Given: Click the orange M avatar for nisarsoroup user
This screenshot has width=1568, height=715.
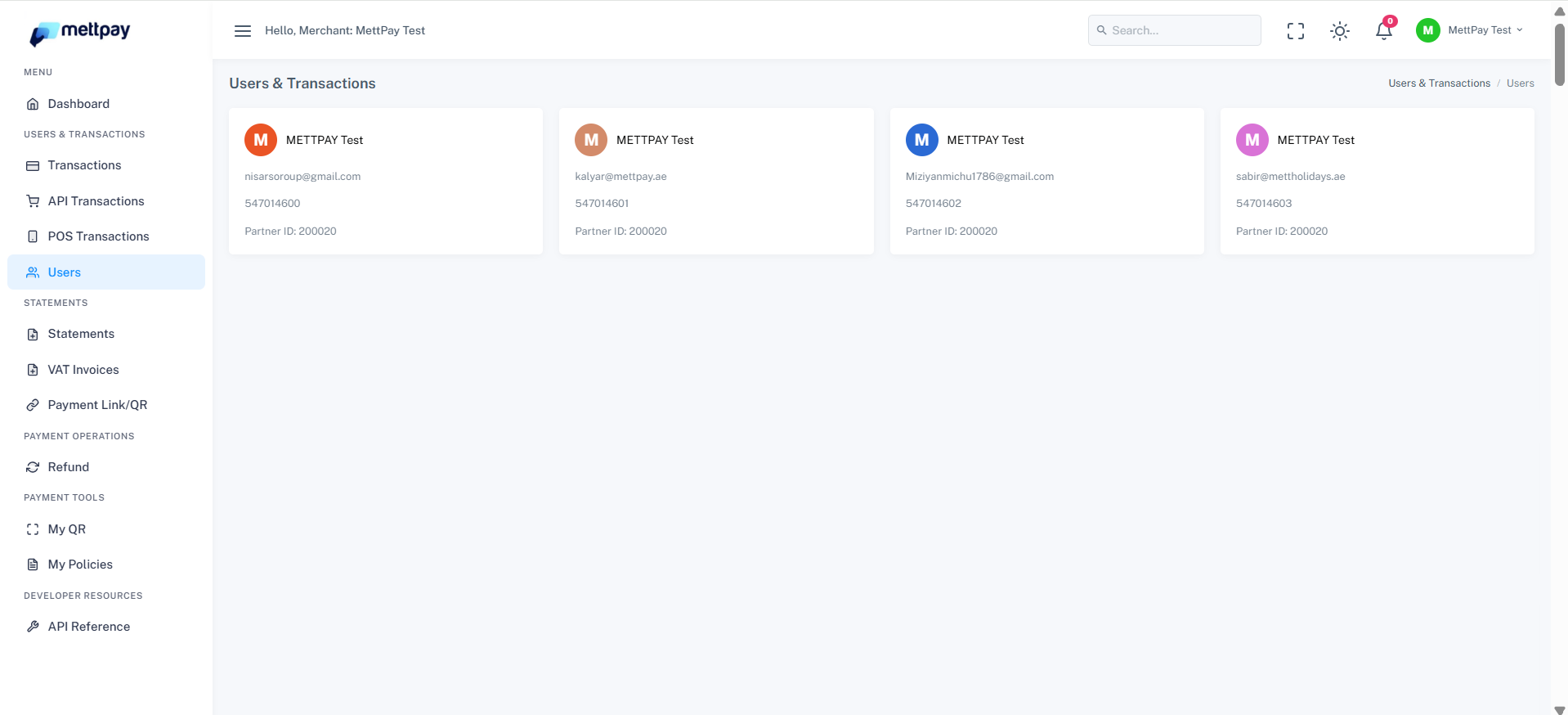Looking at the screenshot, I should pos(261,140).
